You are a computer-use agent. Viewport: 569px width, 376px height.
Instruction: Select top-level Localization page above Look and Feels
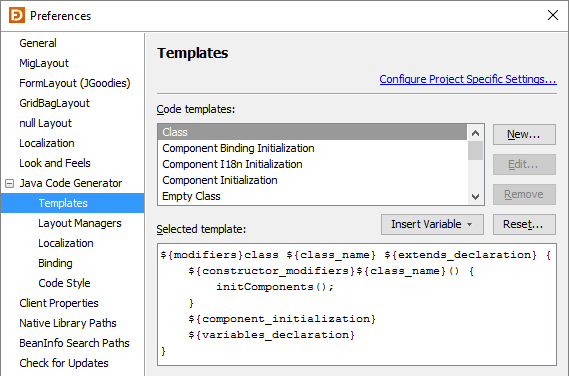pos(47,143)
